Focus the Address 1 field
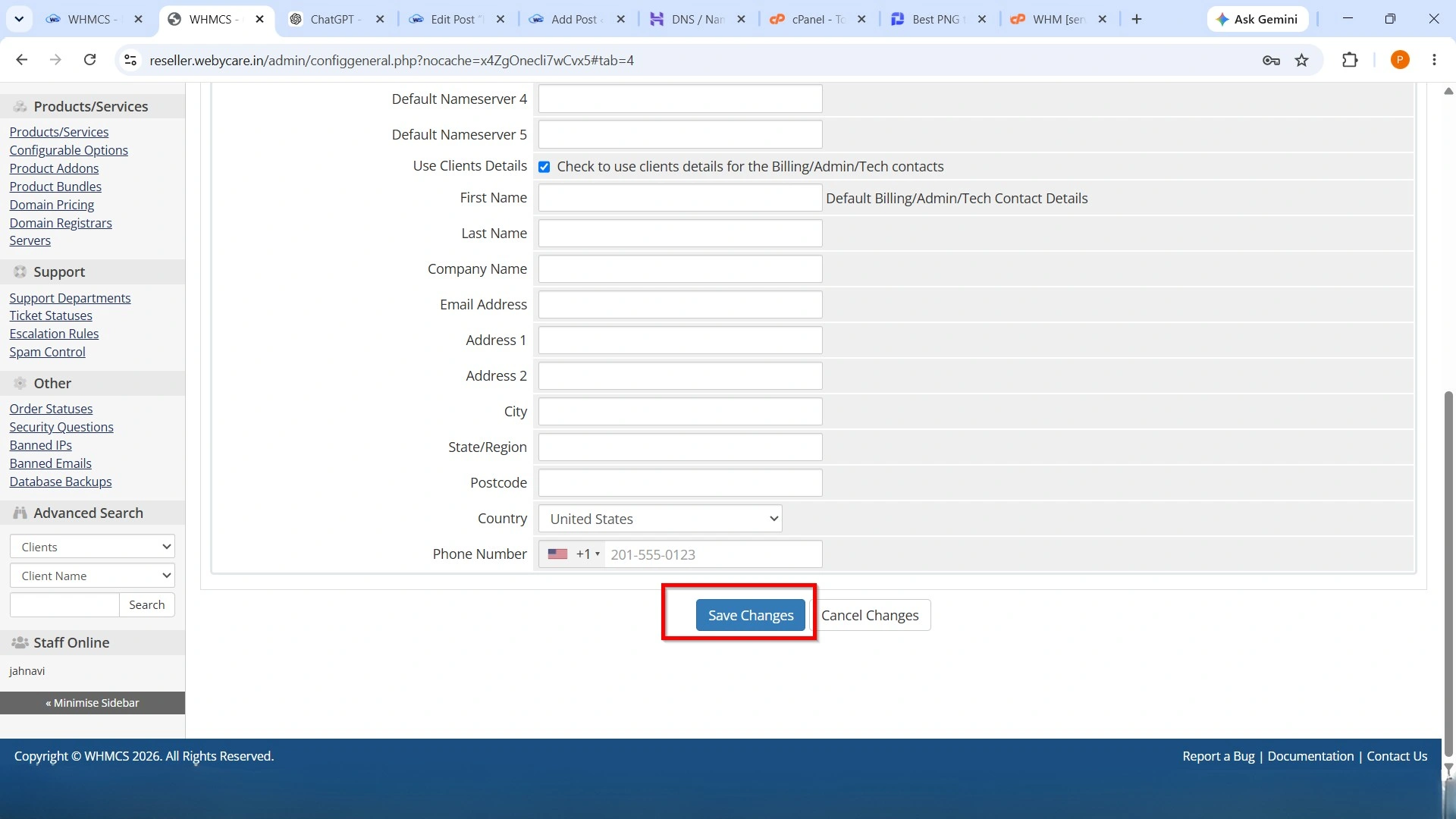The width and height of the screenshot is (1456, 819). tap(680, 340)
